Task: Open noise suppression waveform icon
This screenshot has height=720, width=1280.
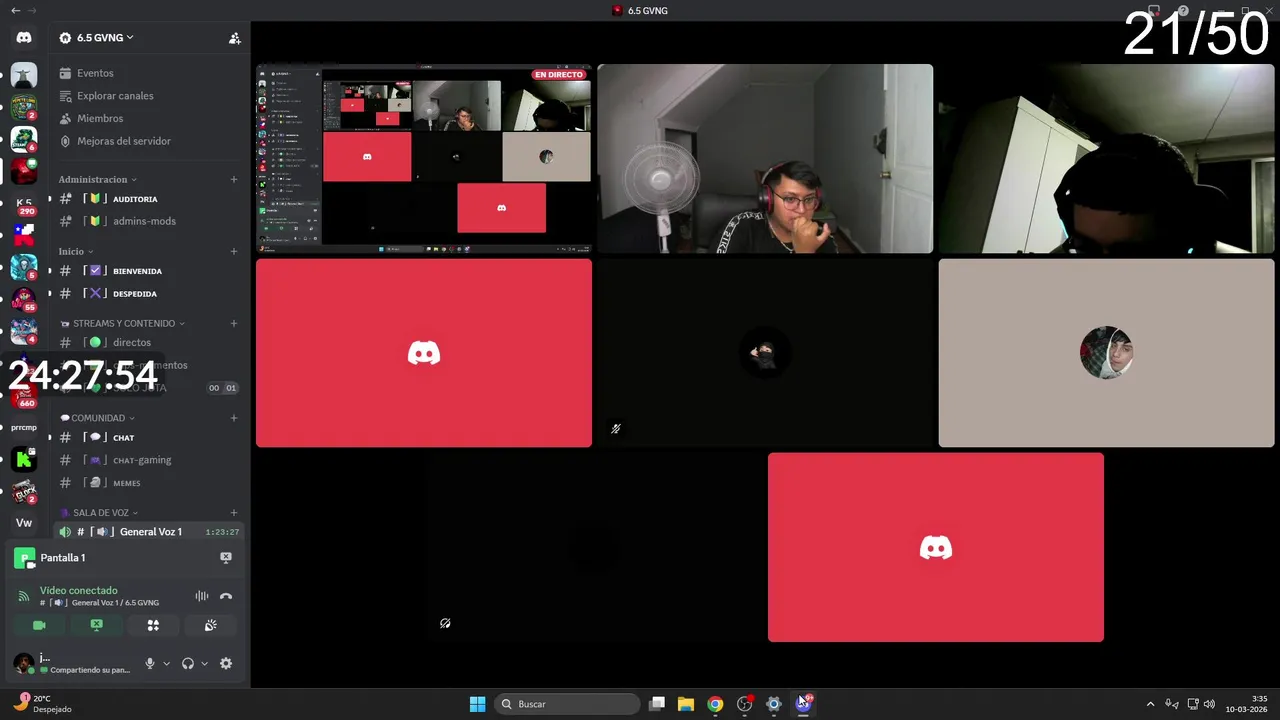Action: pos(202,596)
